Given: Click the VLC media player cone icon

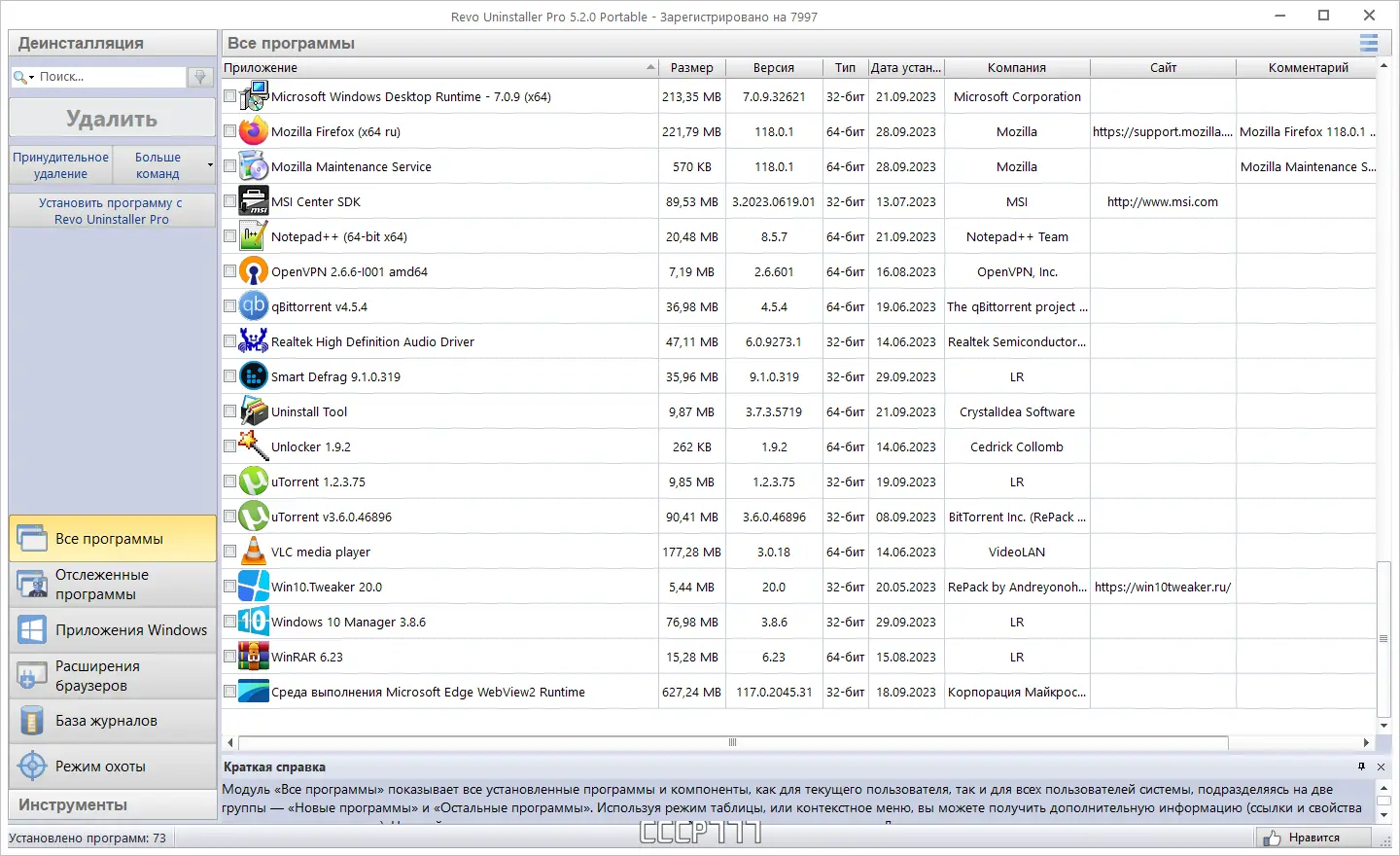Looking at the screenshot, I should (254, 552).
